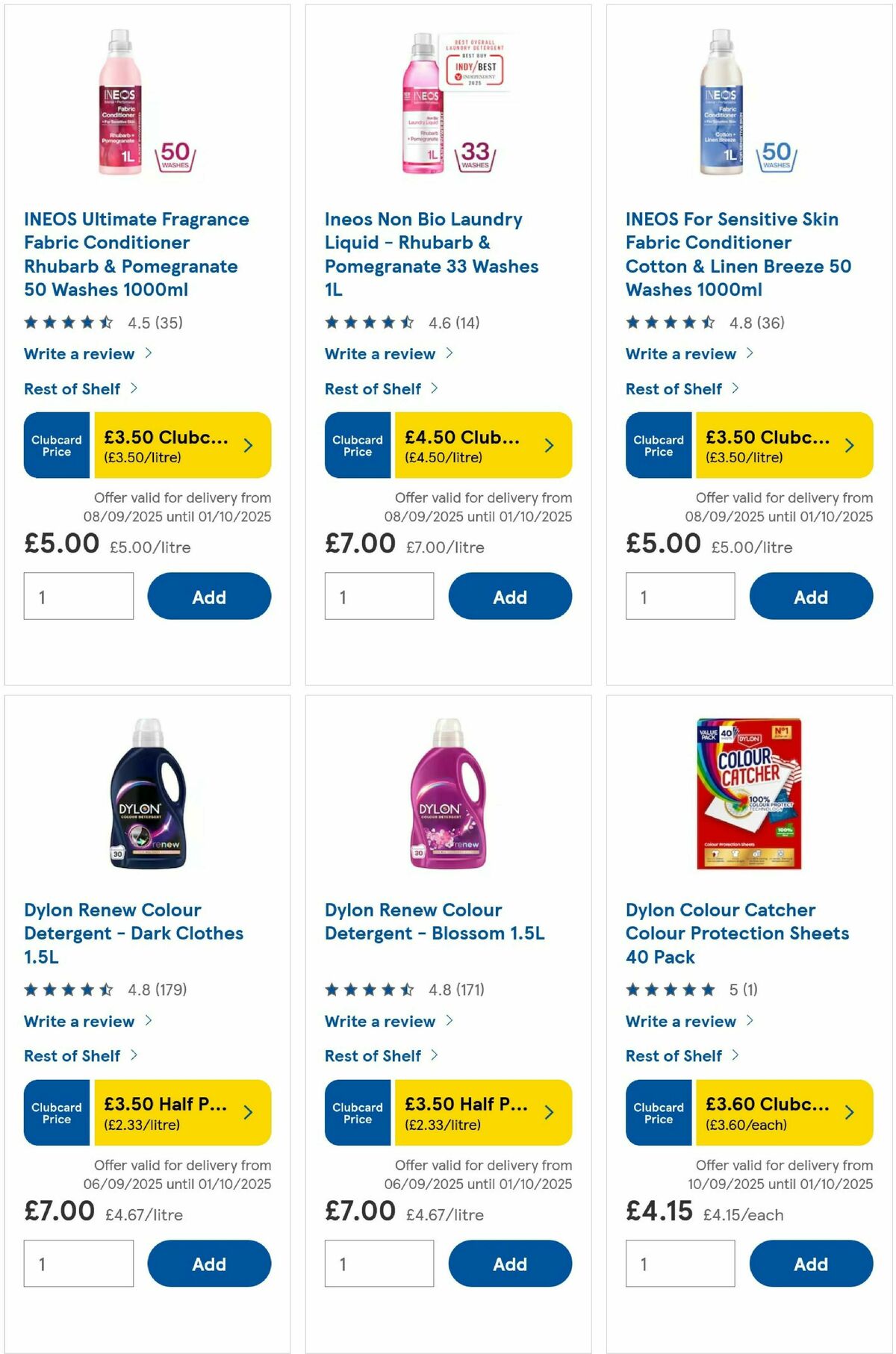896x1354 pixels.
Task: Click arrow icon on Blossom's £3.50 Half Price offer
Action: pyautogui.click(x=550, y=1112)
